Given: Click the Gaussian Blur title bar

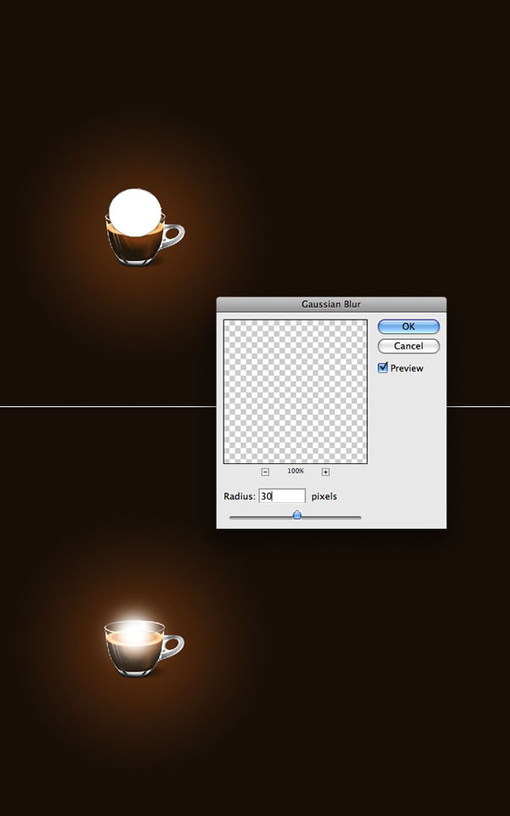Looking at the screenshot, I should (x=331, y=304).
